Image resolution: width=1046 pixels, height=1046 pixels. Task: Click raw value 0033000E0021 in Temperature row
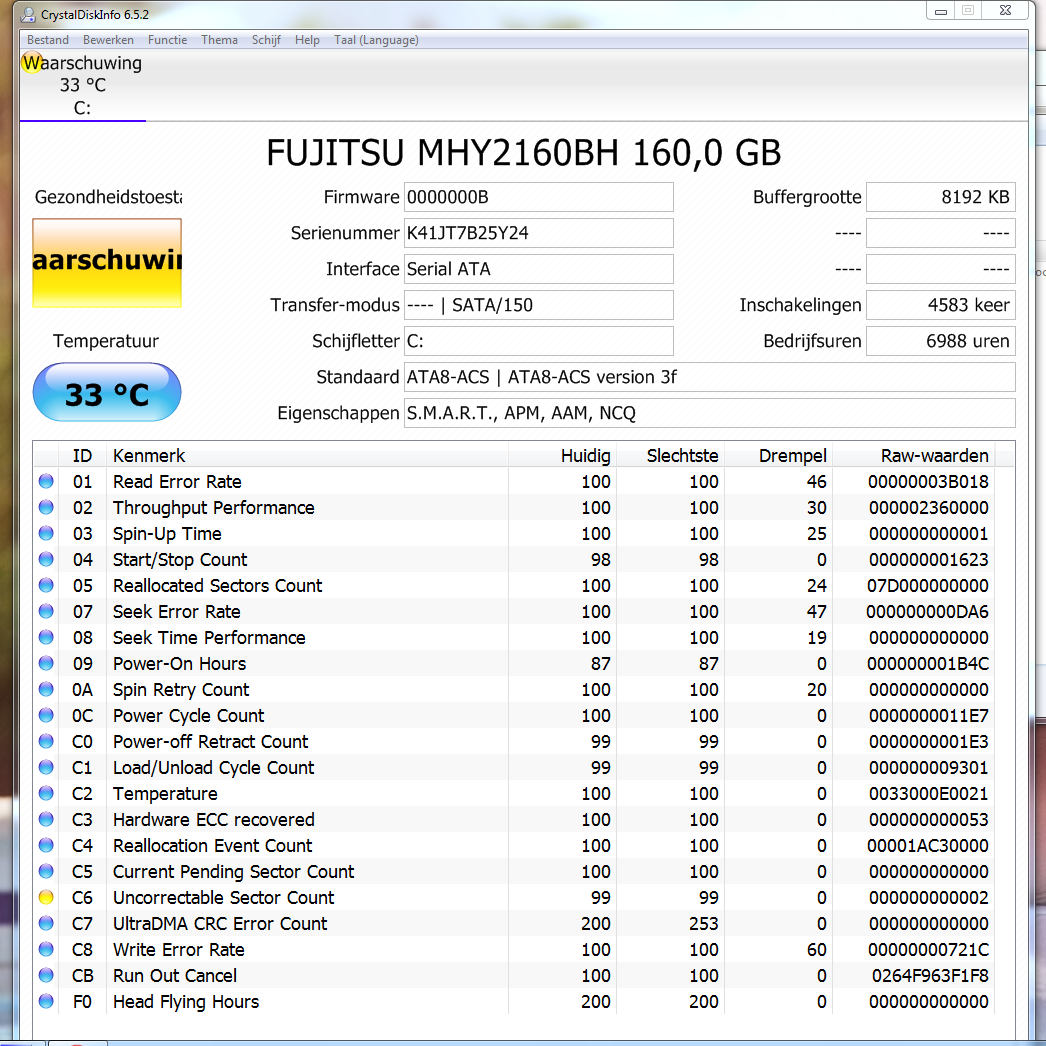click(x=929, y=794)
